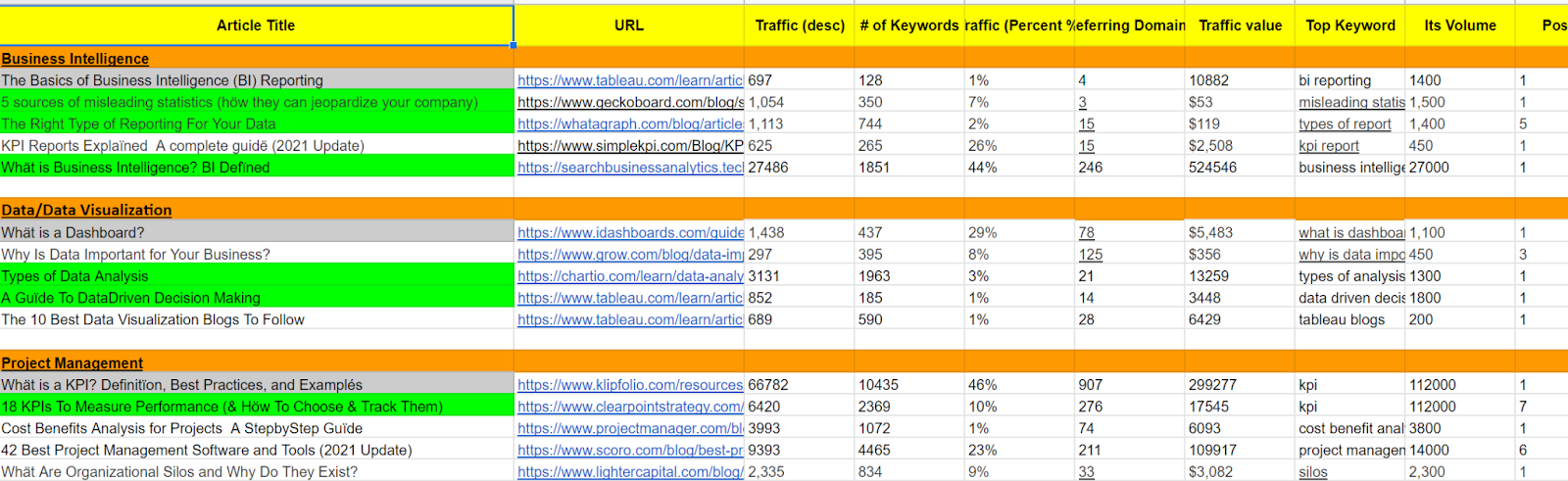
Task: Select 'What is Business Intelligence? BI Defined' cell
Action: tap(257, 168)
